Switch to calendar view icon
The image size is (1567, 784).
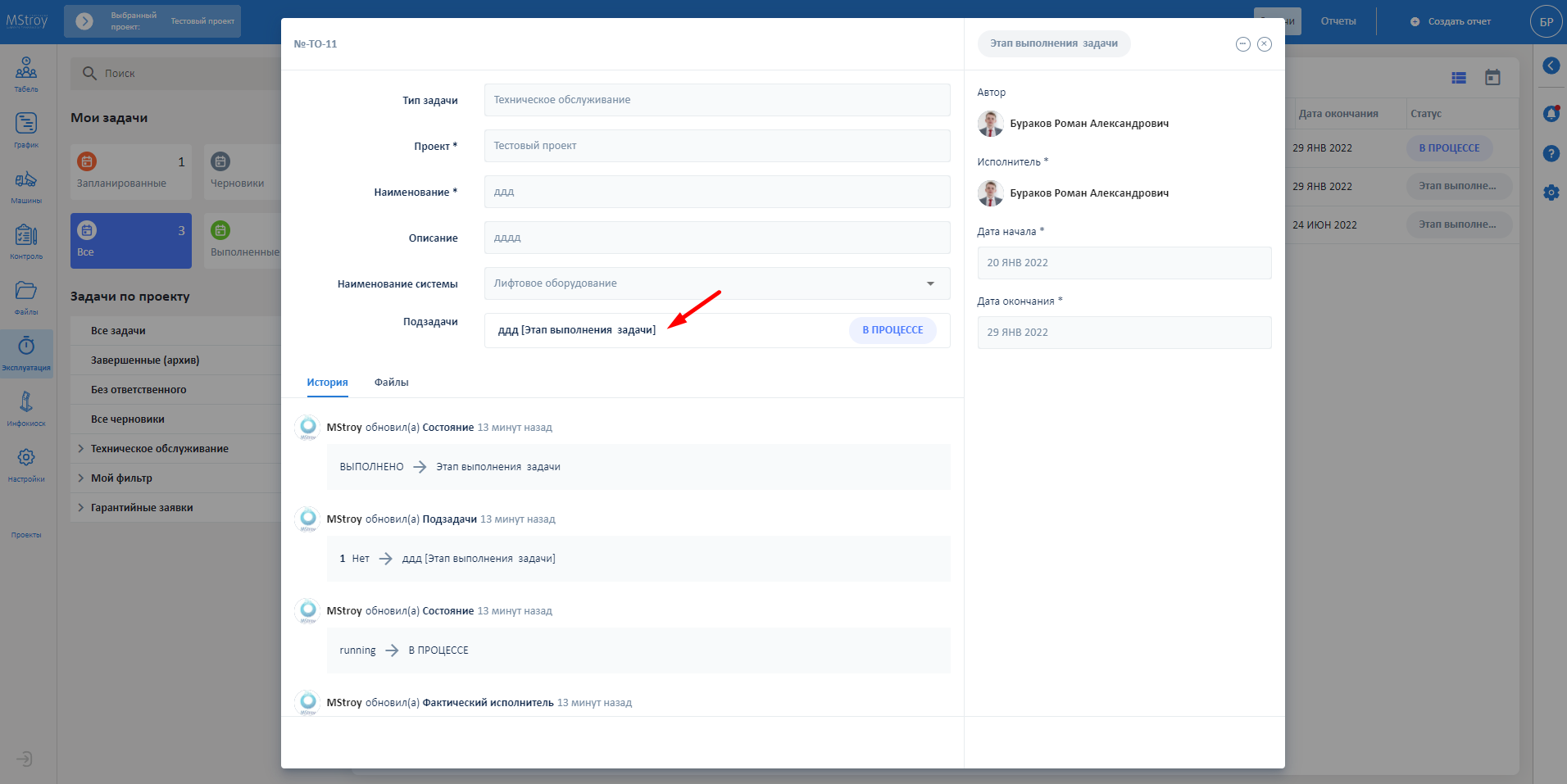pos(1492,77)
